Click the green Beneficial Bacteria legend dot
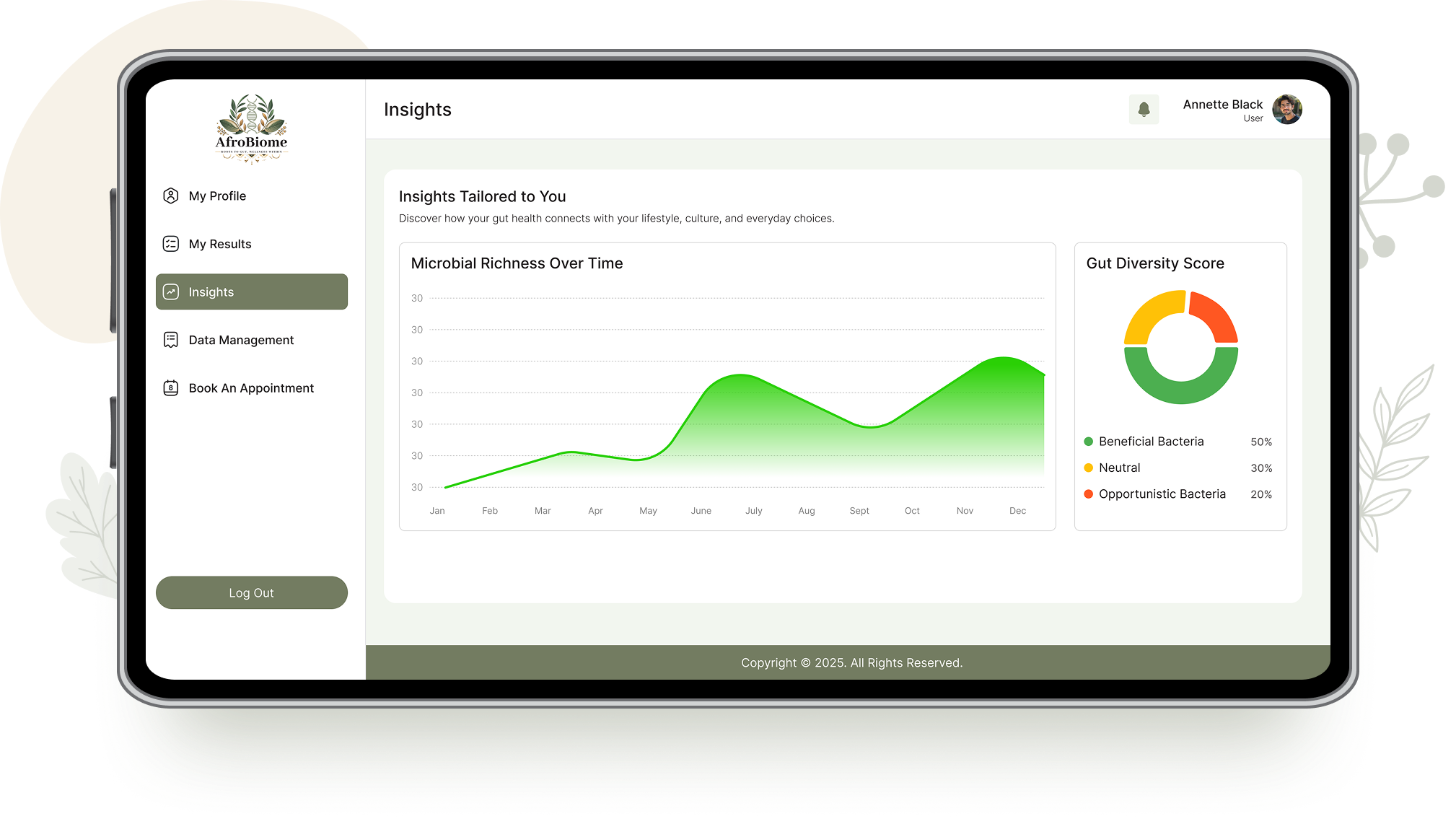This screenshot has width=1456, height=824. (1088, 442)
